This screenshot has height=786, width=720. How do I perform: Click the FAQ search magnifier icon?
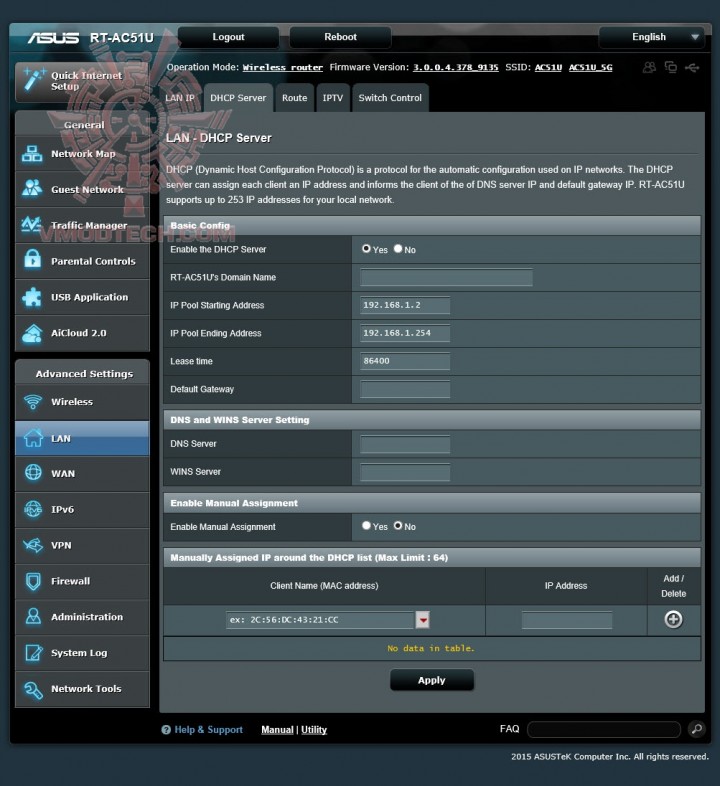click(x=696, y=729)
